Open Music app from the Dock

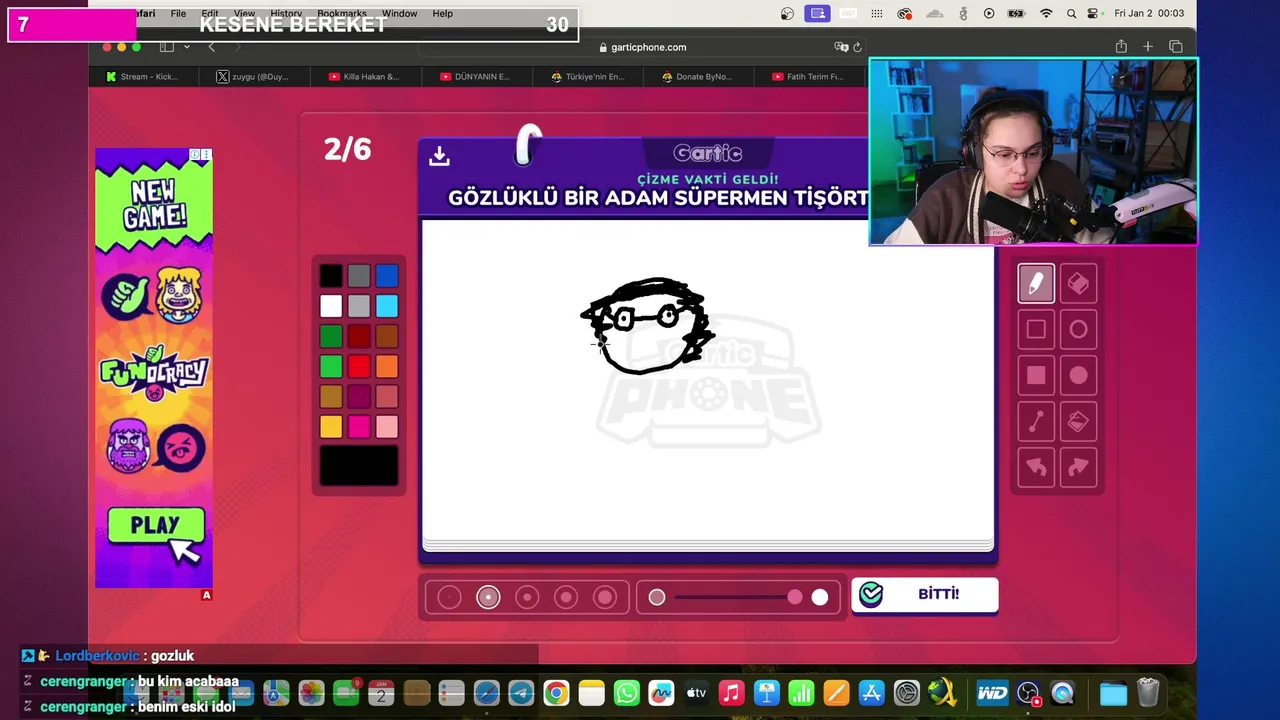[x=732, y=692]
